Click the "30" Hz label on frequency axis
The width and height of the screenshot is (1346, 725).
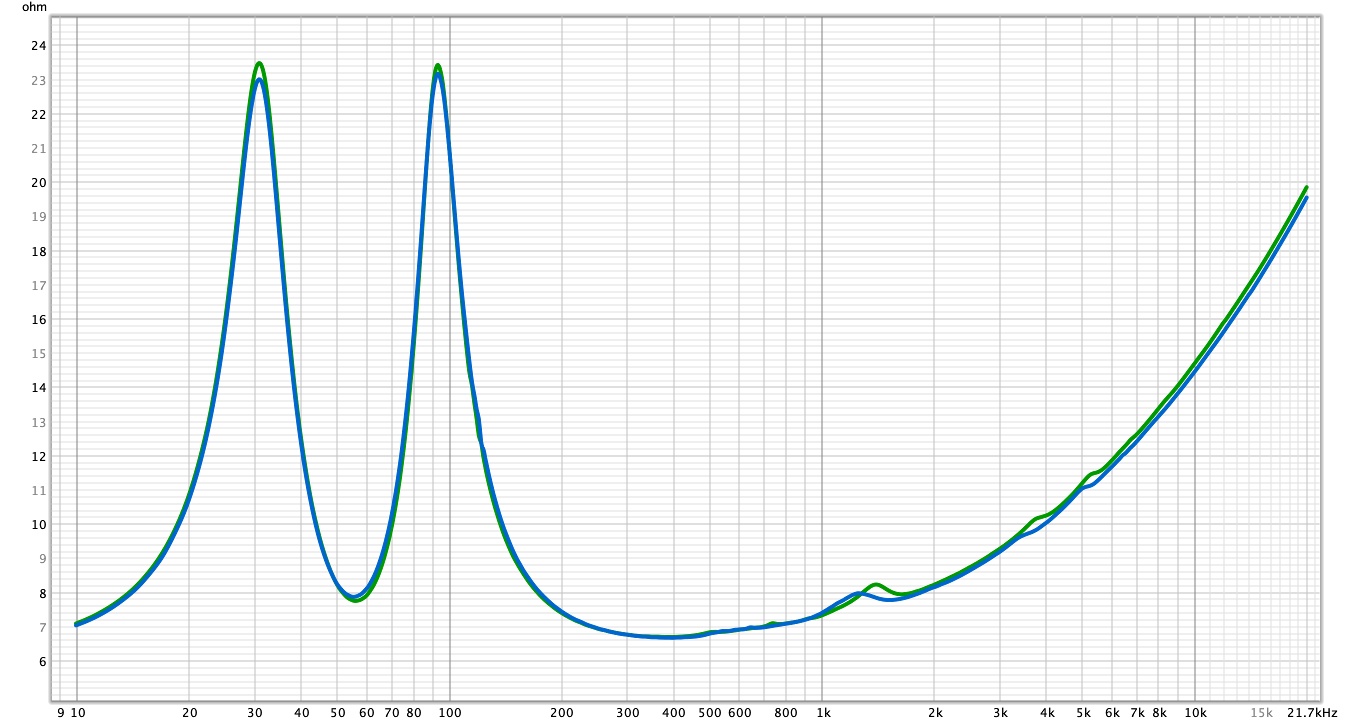[x=255, y=713]
